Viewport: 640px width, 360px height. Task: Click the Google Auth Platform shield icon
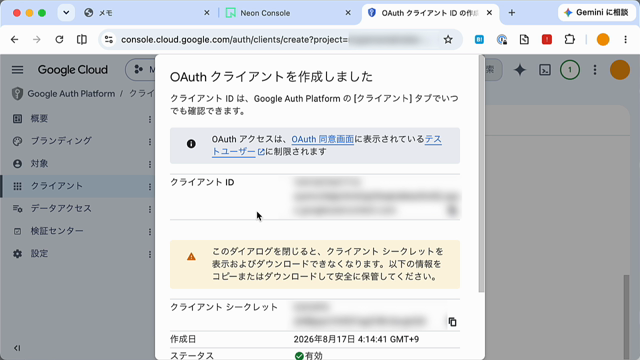17,94
